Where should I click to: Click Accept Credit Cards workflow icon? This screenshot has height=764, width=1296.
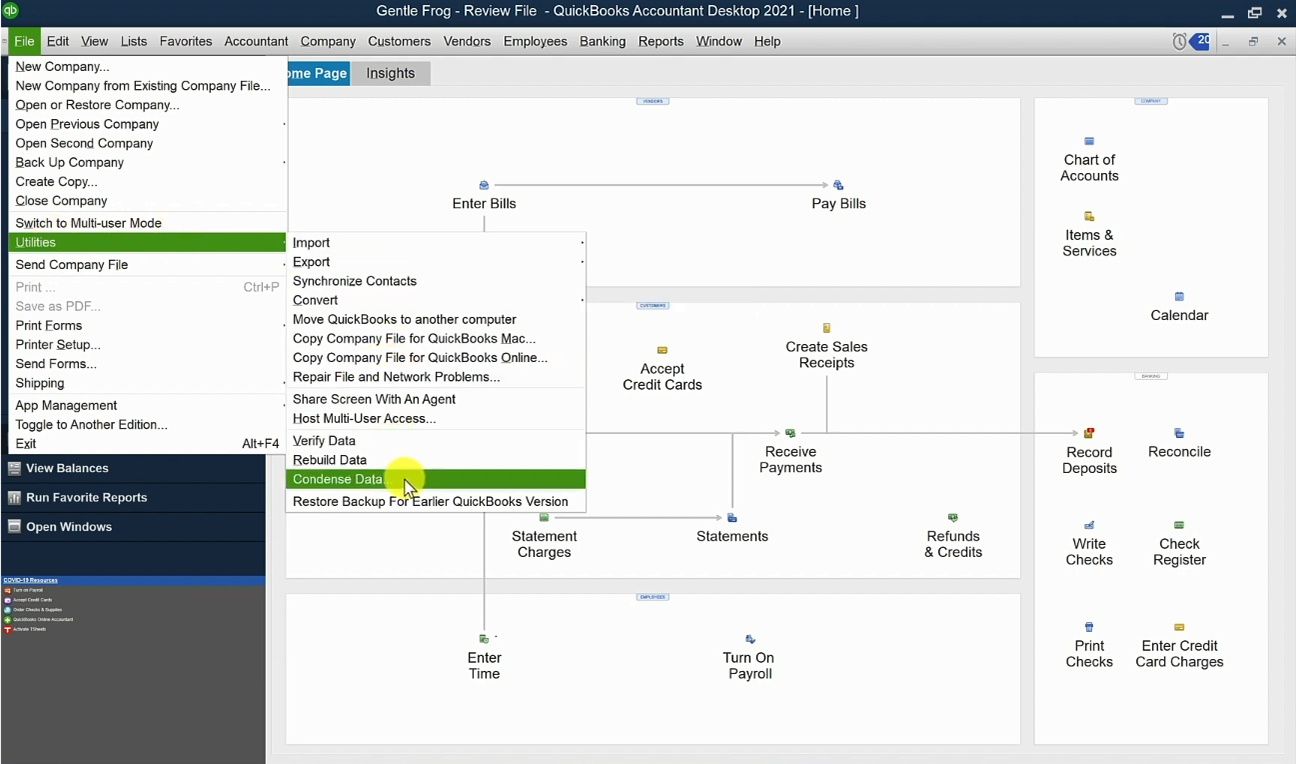[x=662, y=350]
